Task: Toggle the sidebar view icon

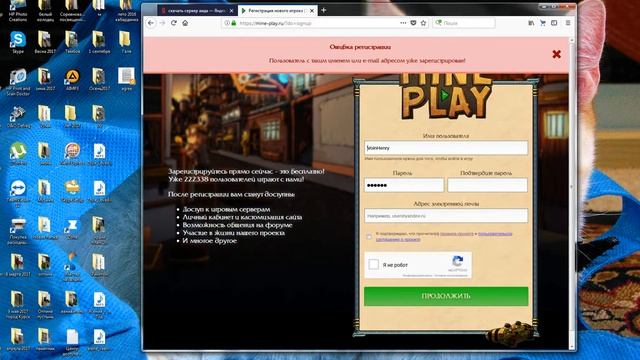Action: pyautogui.click(x=554, y=23)
